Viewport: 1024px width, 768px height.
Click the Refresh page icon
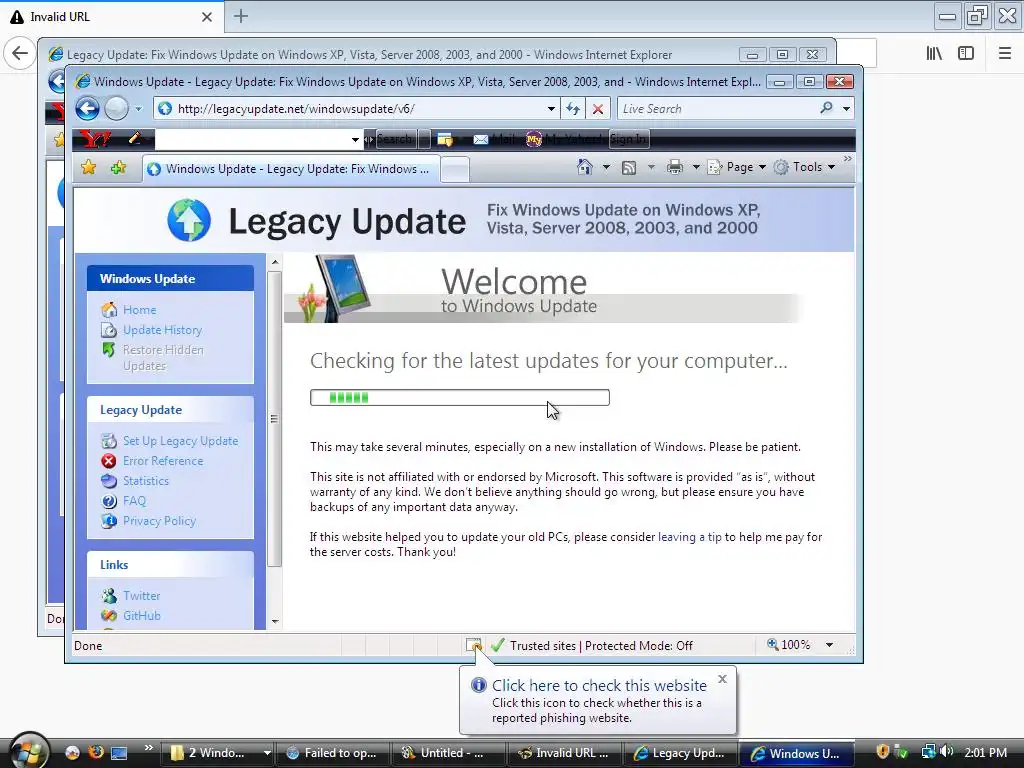click(x=573, y=109)
